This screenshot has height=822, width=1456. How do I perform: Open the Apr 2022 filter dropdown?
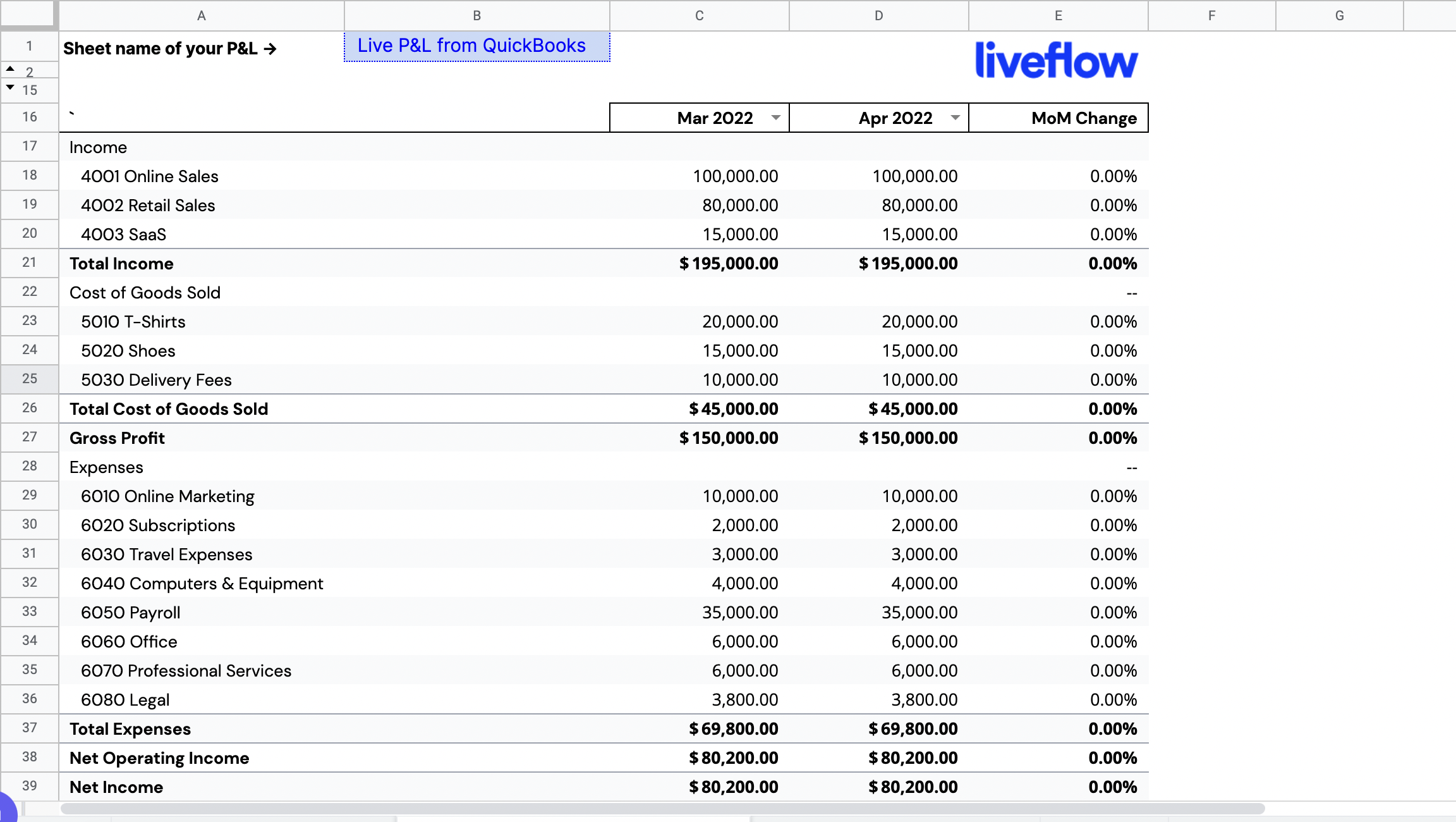tap(955, 118)
